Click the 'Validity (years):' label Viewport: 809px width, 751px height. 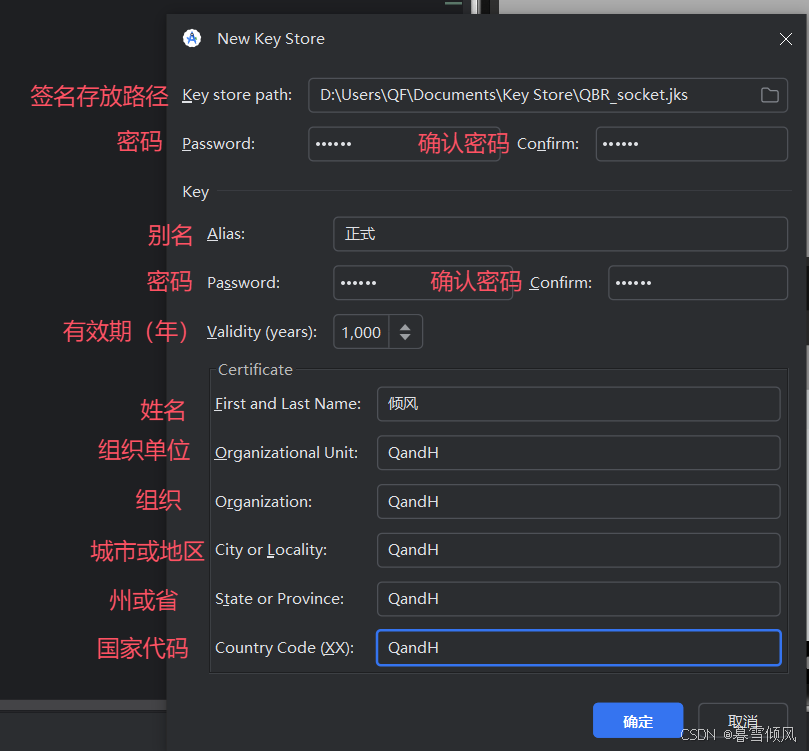(x=262, y=332)
